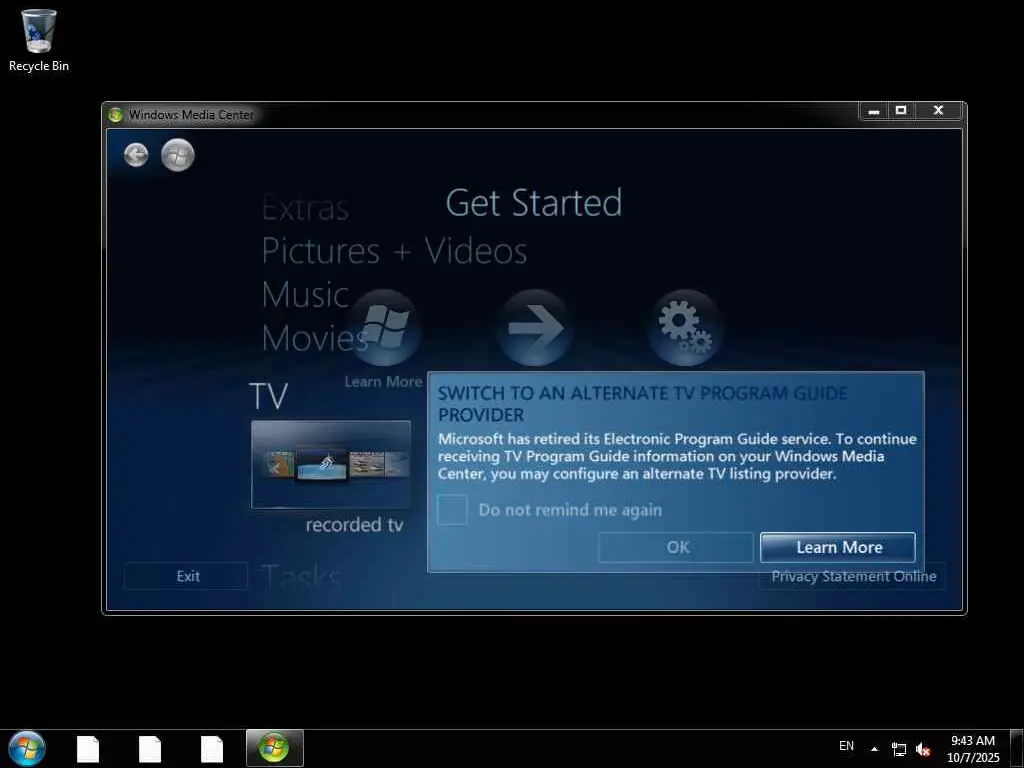Viewport: 1024px width, 768px height.
Task: Minimize the Windows Media Center window
Action: click(x=874, y=111)
